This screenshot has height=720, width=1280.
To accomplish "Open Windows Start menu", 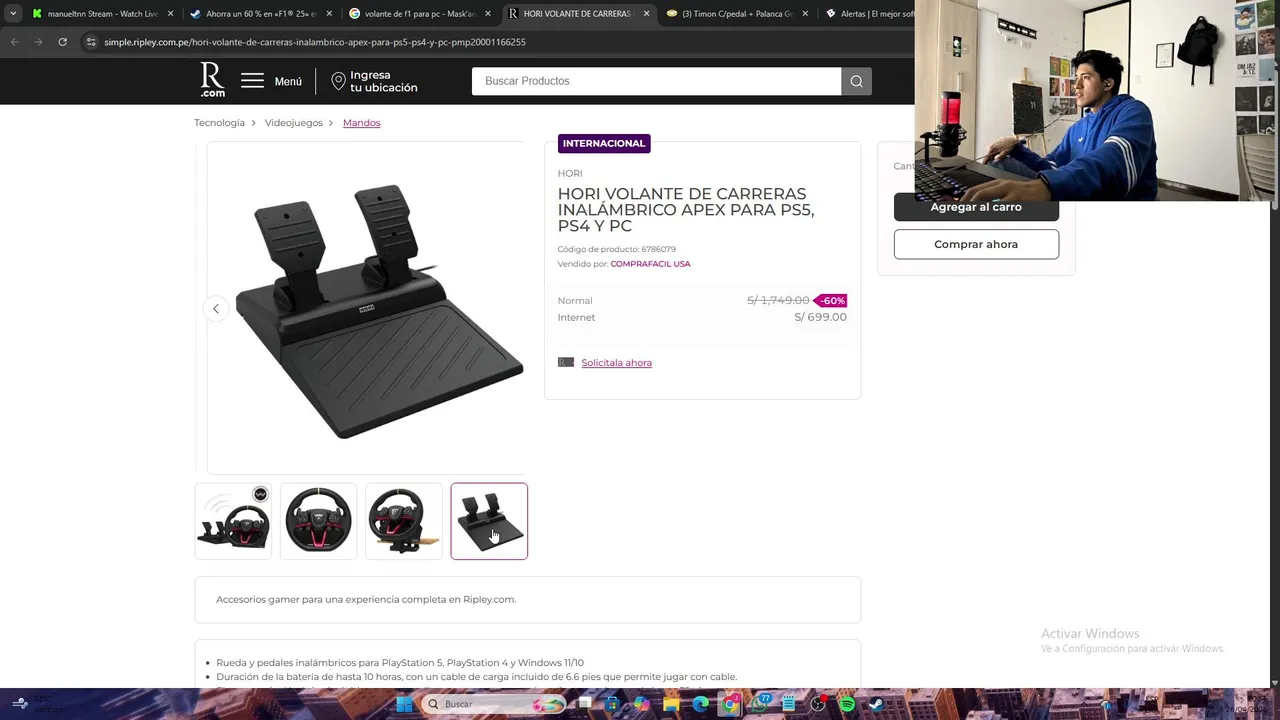I will [404, 704].
